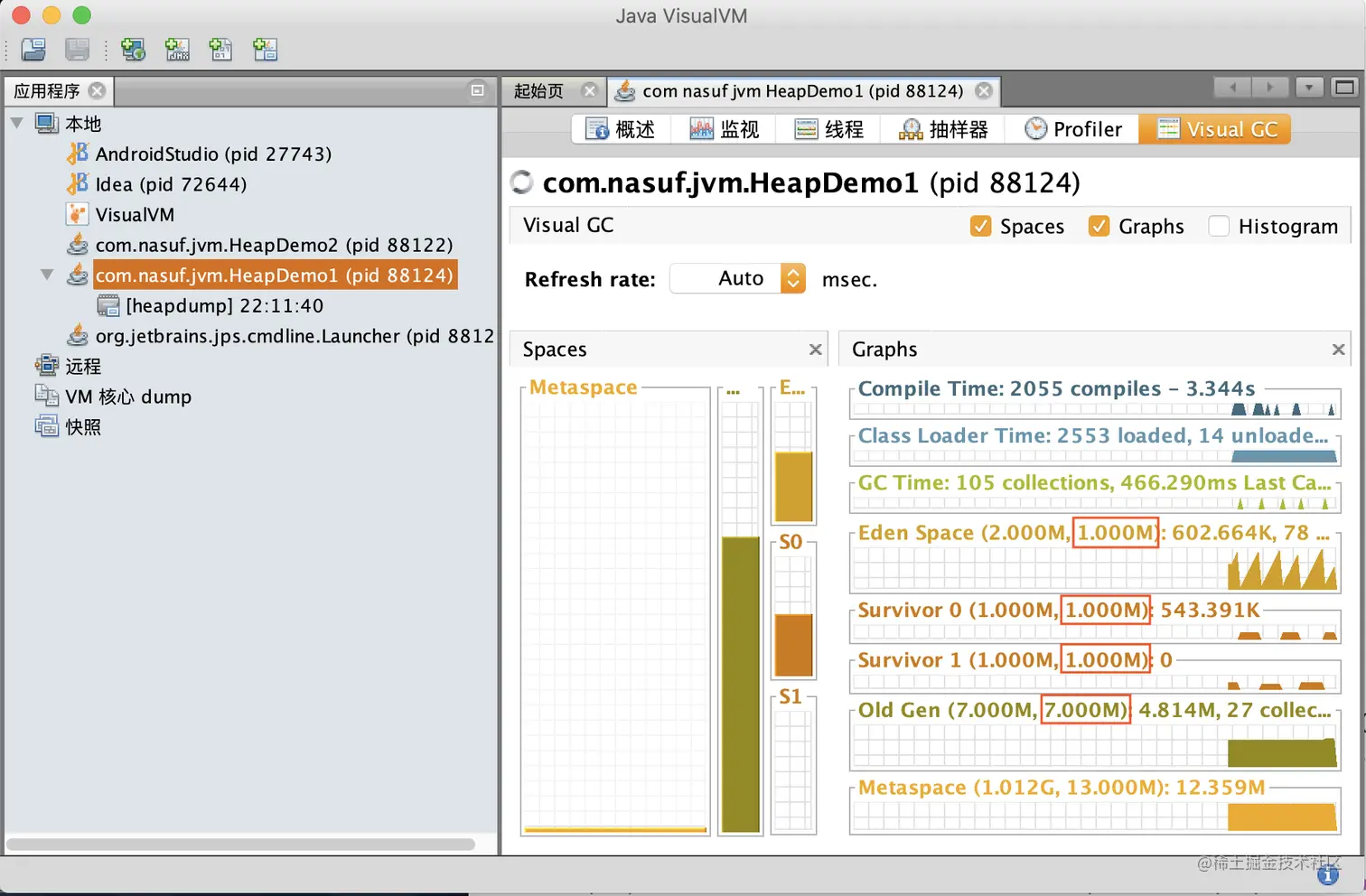Click the Eden space usage bar
The height and width of the screenshot is (896, 1366).
coord(794,487)
